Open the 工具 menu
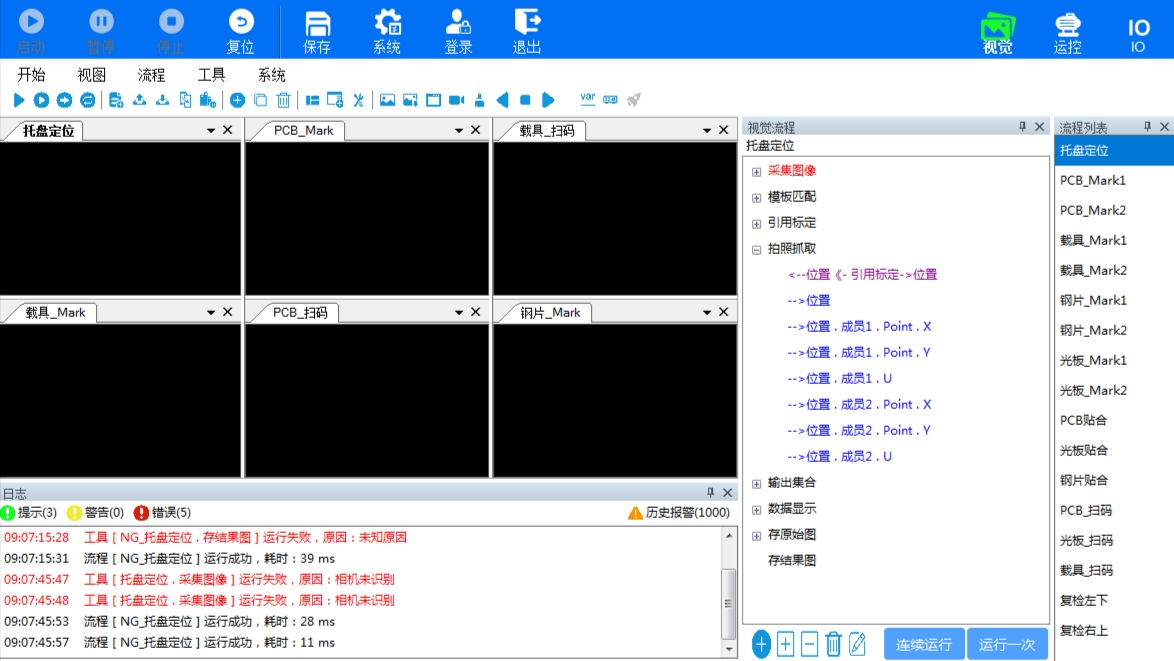The width and height of the screenshot is (1174, 661). (211, 75)
